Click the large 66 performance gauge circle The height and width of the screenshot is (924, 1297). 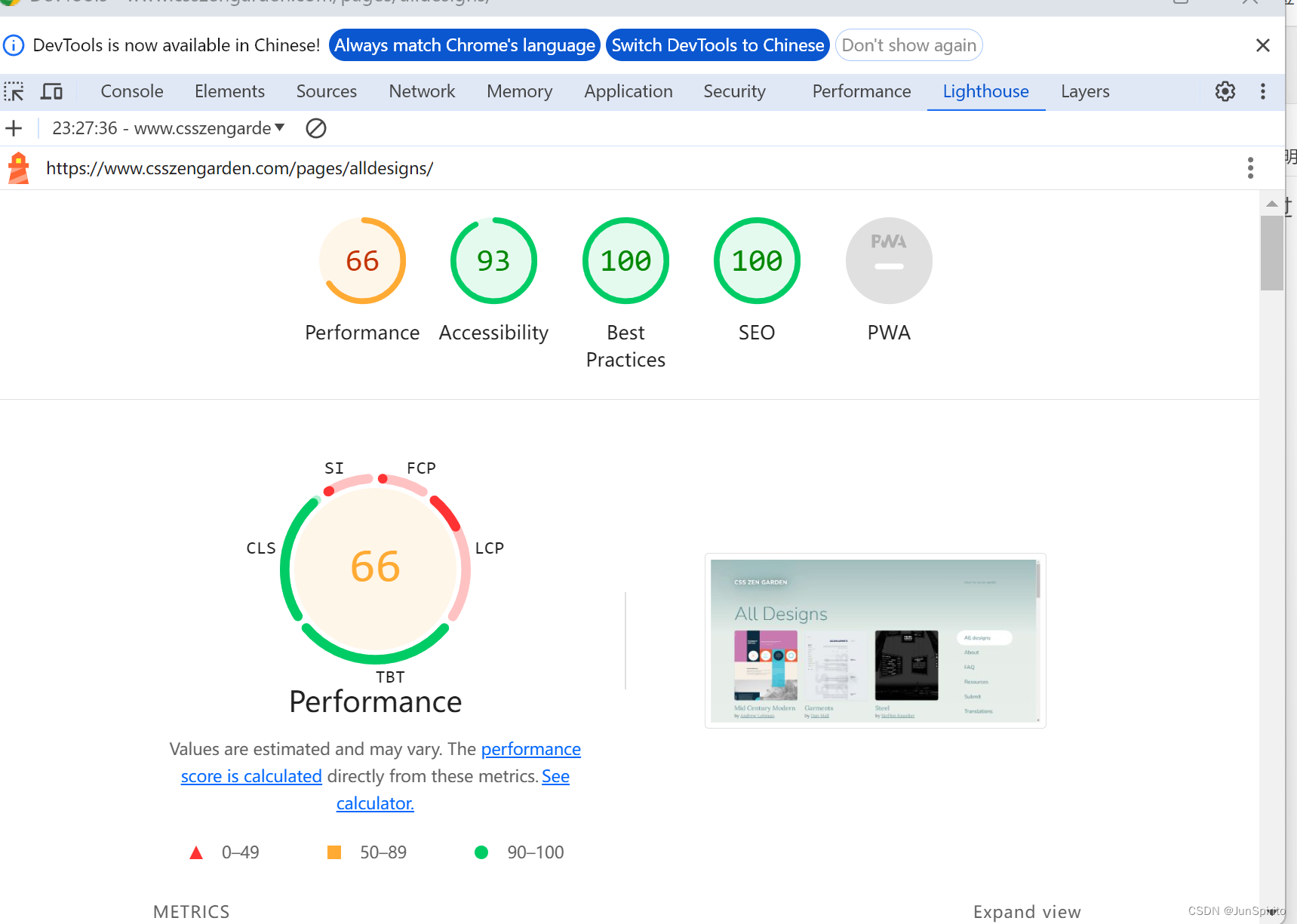[375, 568]
